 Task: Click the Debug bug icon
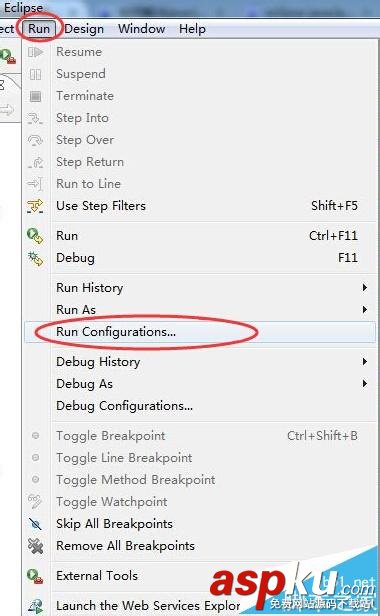pyautogui.click(x=35, y=258)
